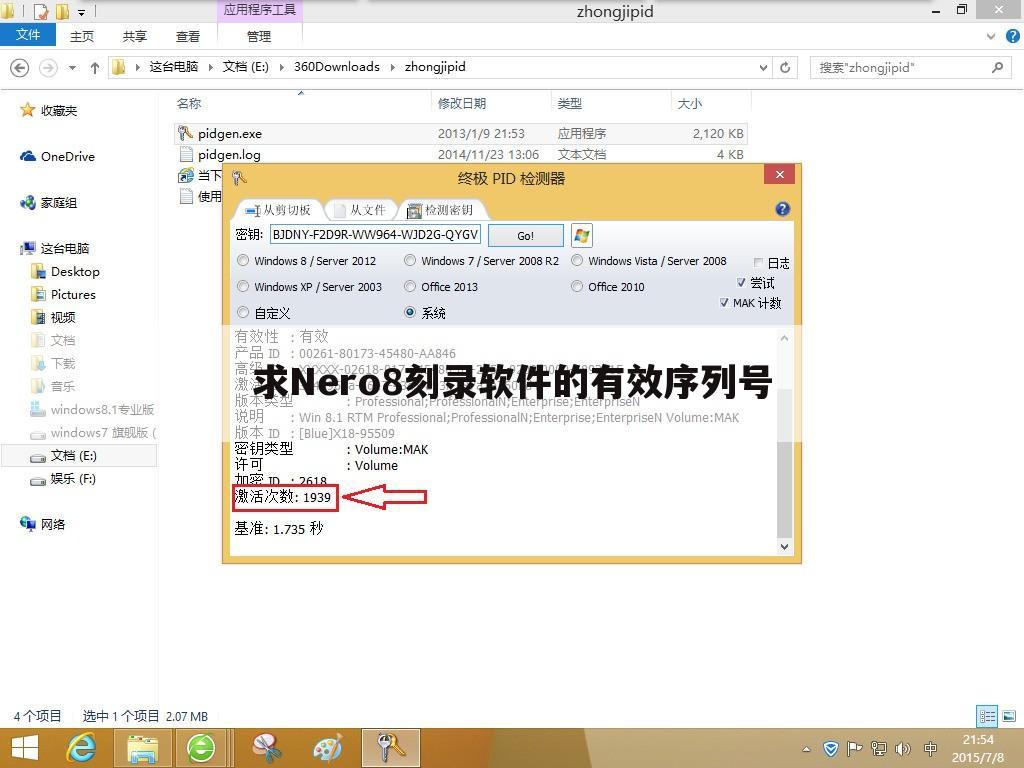Open Quick Access Toolbar customize dropdown
This screenshot has width=1024, height=768.
[81, 12]
